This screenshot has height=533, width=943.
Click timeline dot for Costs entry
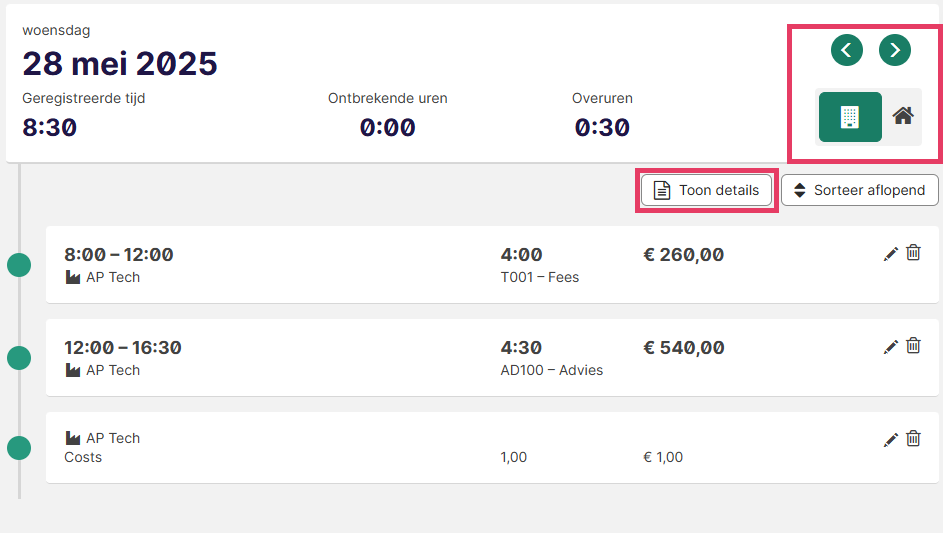19,448
